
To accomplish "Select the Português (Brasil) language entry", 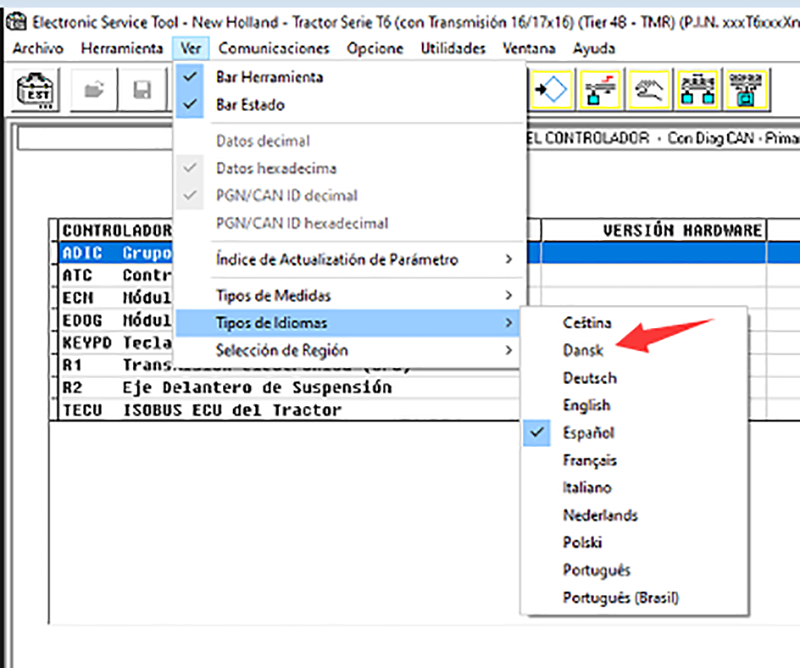I will pyautogui.click(x=634, y=598).
